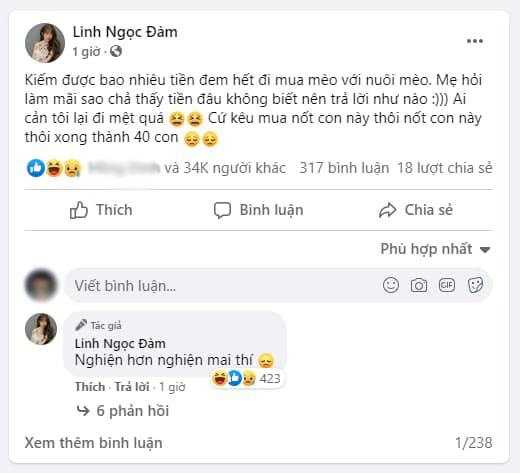The width and height of the screenshot is (520, 473).
Task: Click the globe public privacy icon
Action: 116,51
